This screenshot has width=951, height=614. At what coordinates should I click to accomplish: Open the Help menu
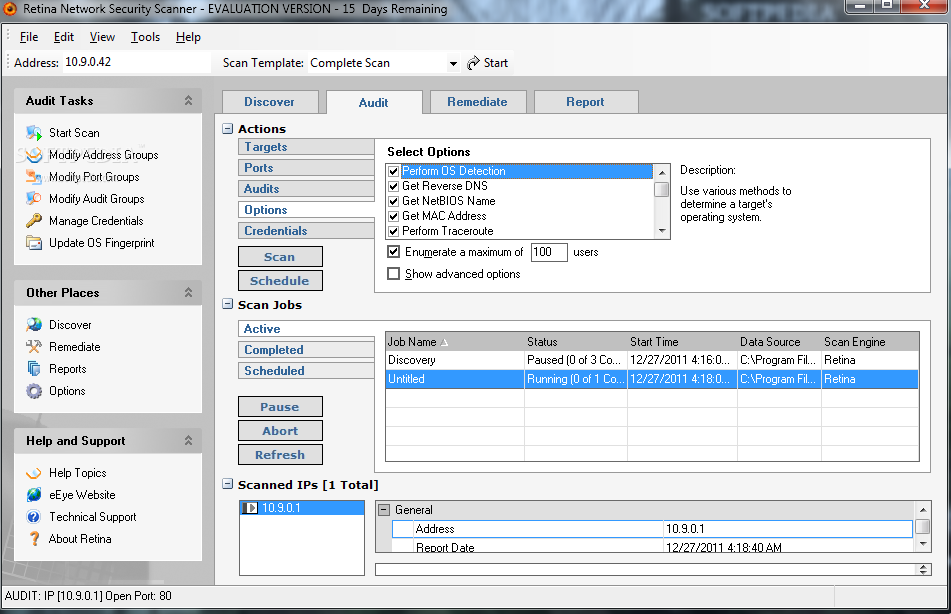coord(188,37)
